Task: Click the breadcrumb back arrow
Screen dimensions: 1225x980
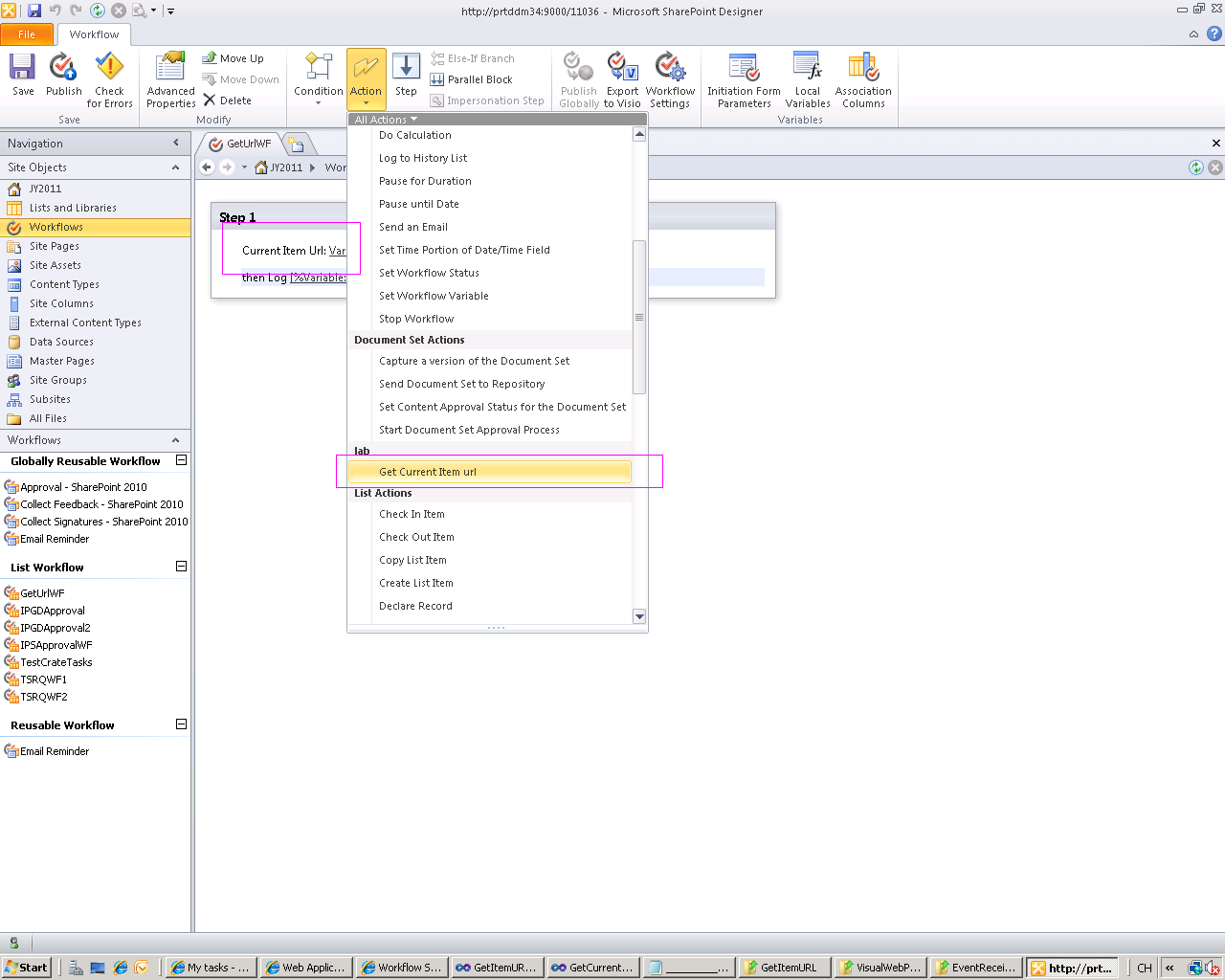Action: 207,167
